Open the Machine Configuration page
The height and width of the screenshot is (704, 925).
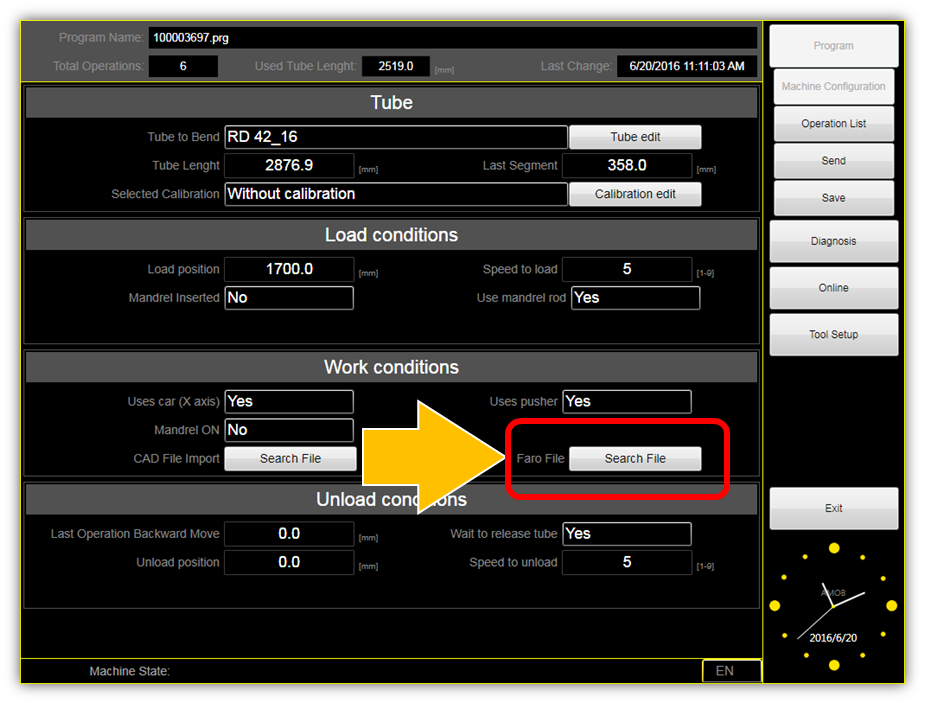click(x=833, y=87)
